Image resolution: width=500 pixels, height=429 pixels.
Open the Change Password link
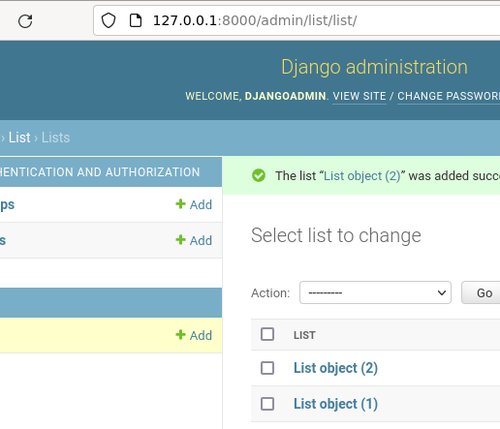(x=448, y=96)
